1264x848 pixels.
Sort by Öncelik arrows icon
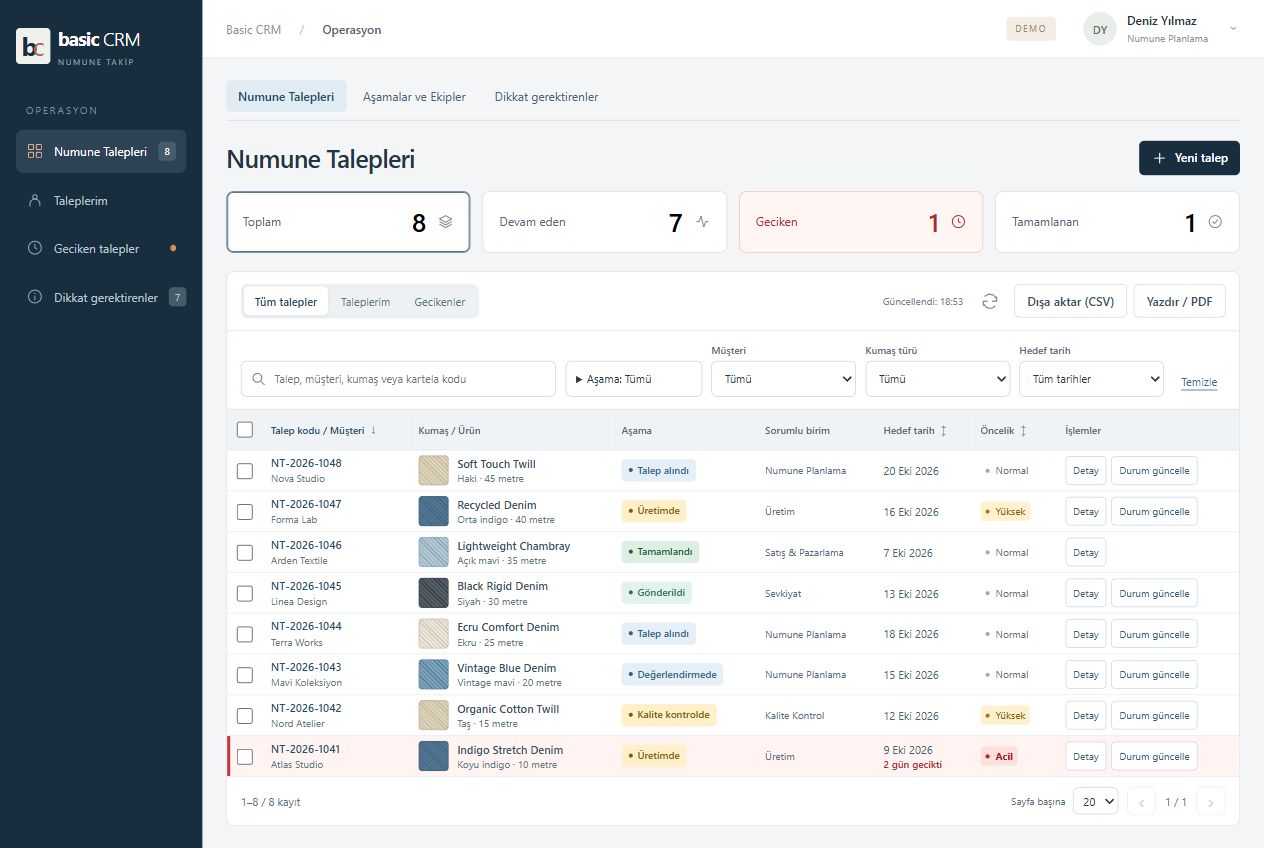[x=1023, y=430]
